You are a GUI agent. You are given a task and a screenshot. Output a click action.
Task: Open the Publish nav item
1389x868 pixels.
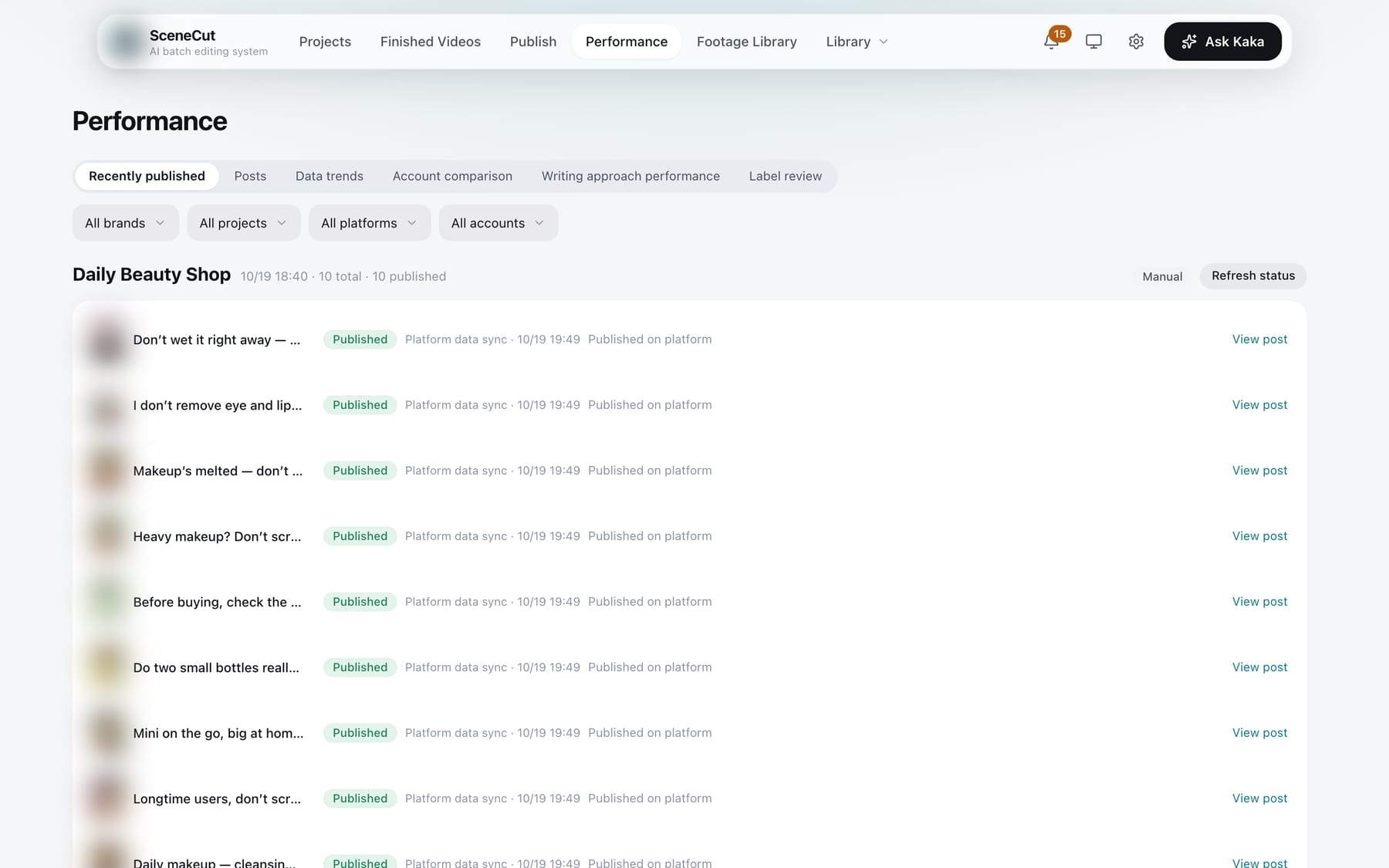click(533, 42)
